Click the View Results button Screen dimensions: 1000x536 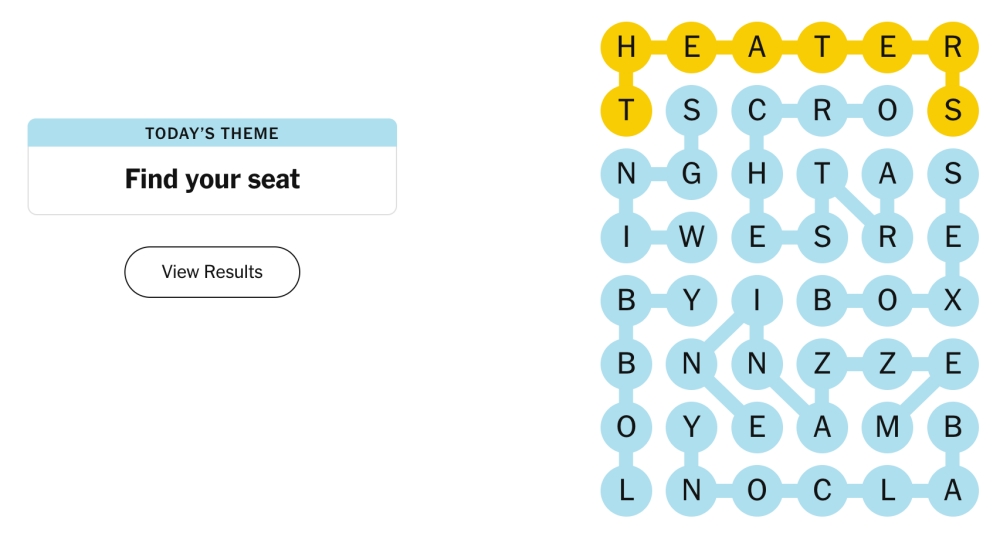(x=212, y=272)
